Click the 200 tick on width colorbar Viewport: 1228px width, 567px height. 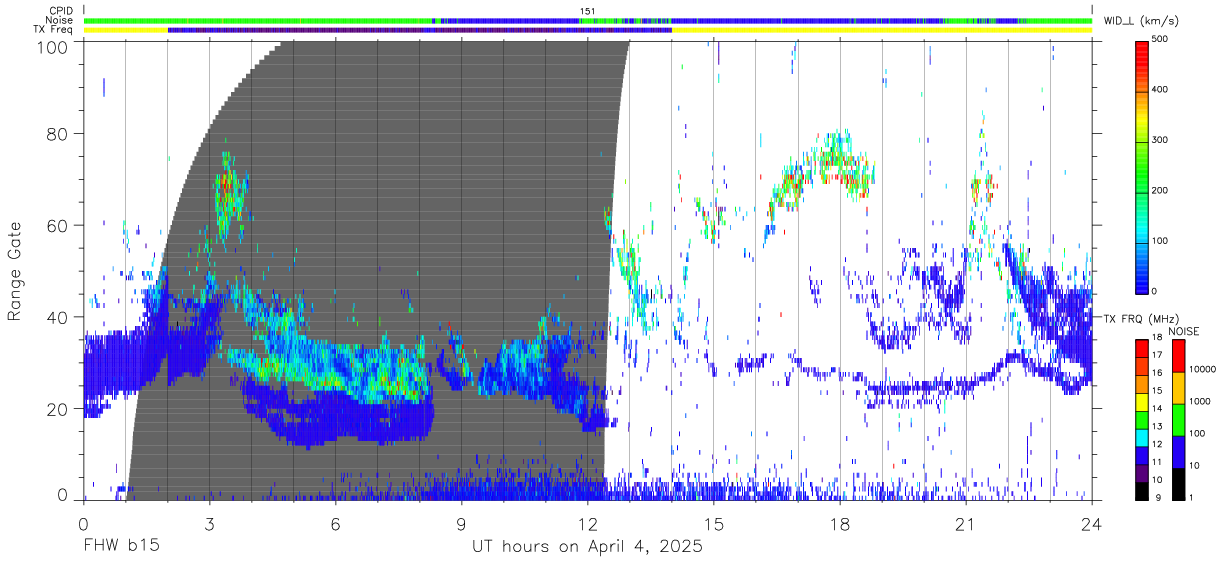point(1162,190)
